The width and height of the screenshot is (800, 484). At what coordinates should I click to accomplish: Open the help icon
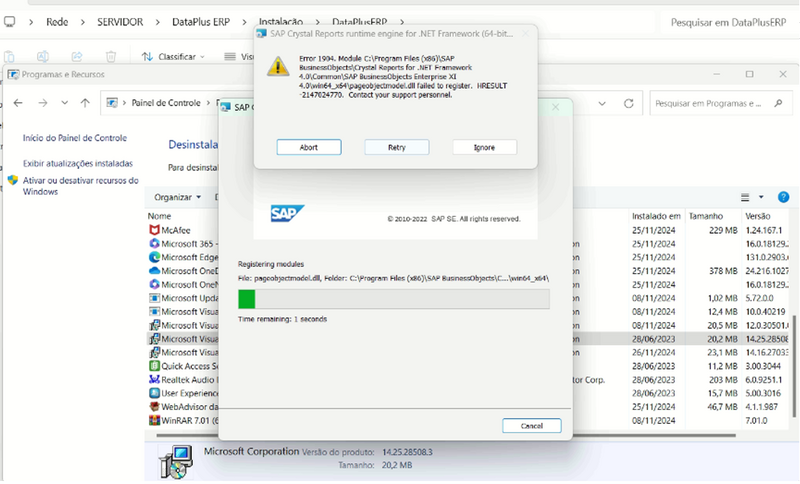783,197
